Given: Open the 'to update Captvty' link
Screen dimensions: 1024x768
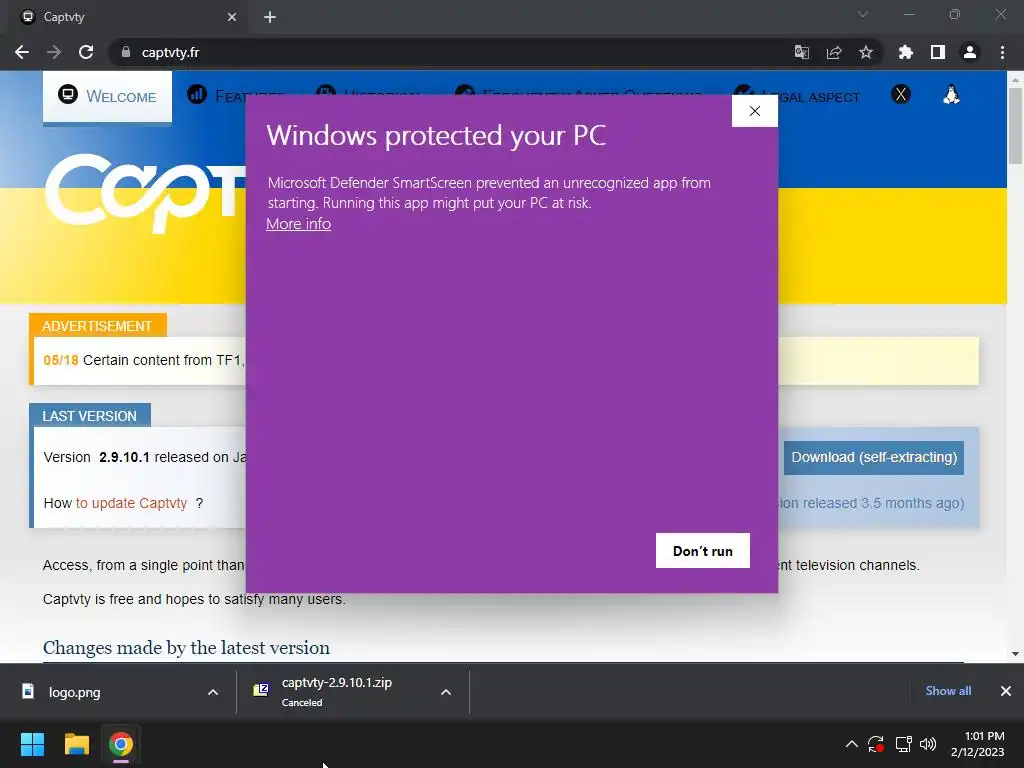Looking at the screenshot, I should 131,504.
